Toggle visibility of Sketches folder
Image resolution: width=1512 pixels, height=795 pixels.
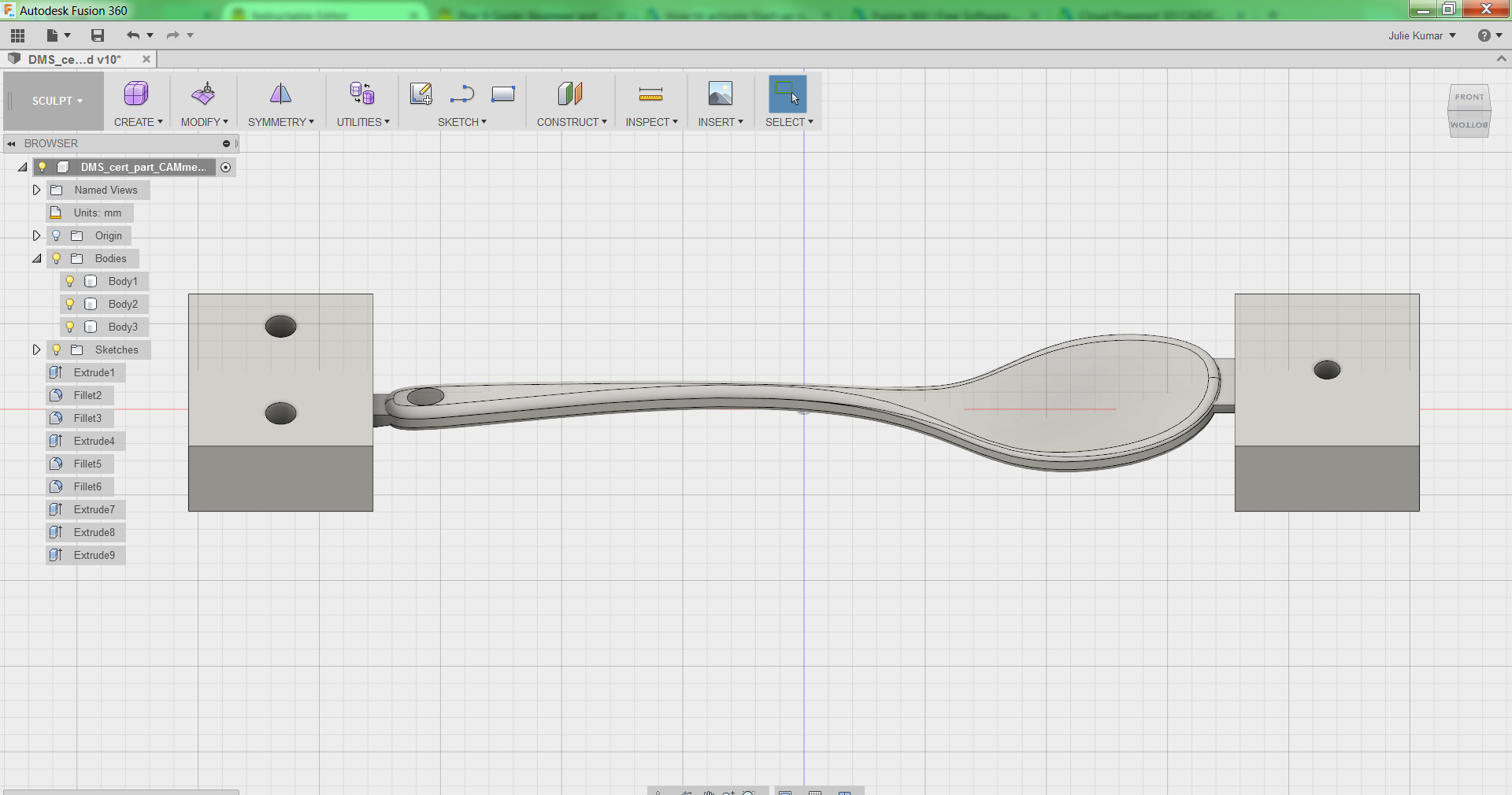tap(56, 349)
